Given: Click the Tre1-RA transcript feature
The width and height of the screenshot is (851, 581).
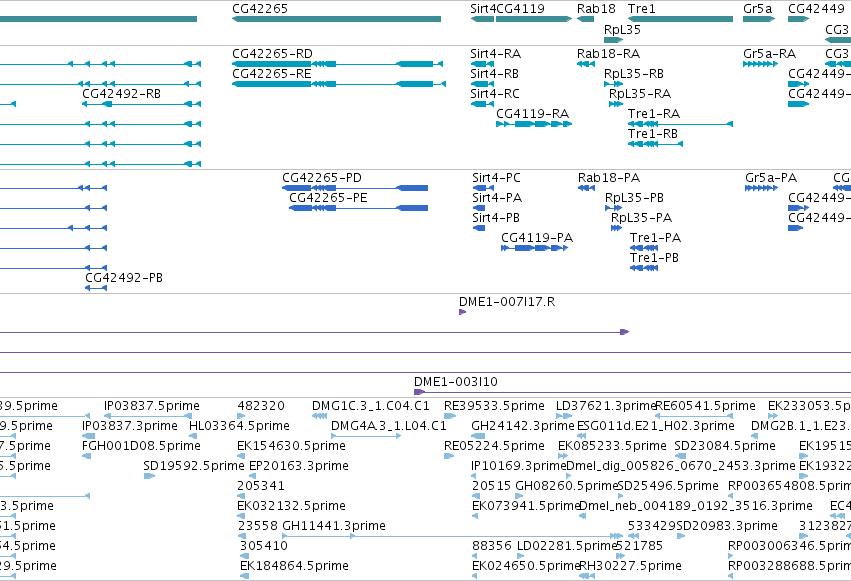Looking at the screenshot, I should [681, 124].
